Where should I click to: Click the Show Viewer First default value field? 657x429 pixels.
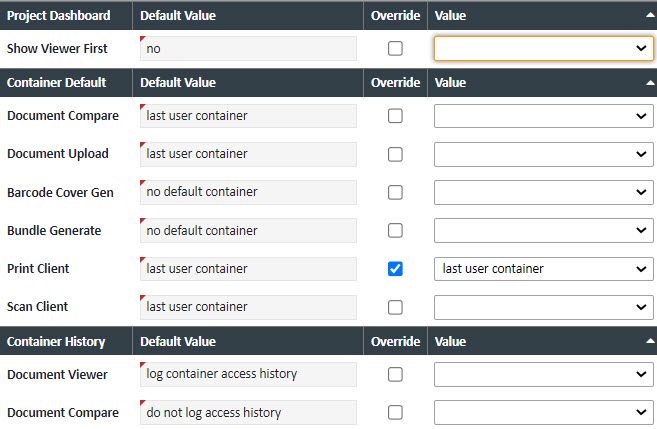[248, 48]
